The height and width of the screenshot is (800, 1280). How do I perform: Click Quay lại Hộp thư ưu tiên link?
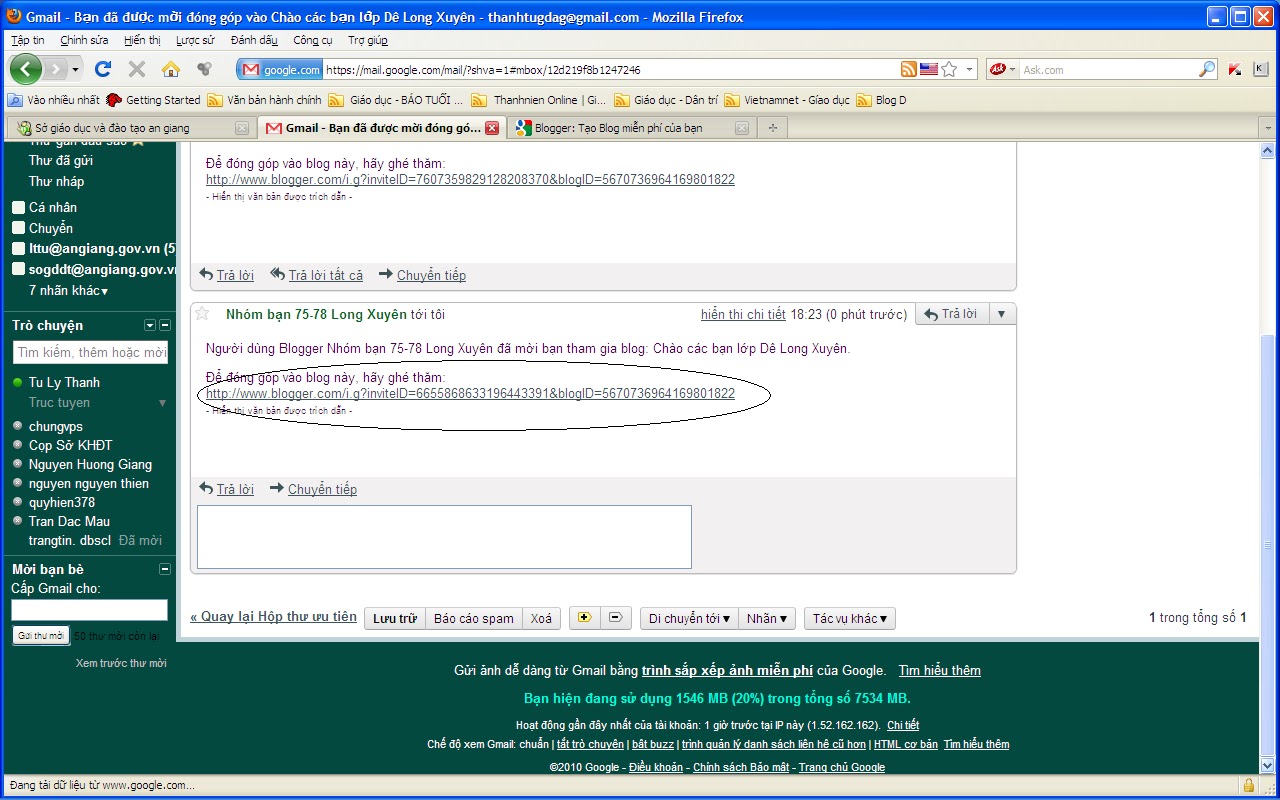[x=273, y=617]
